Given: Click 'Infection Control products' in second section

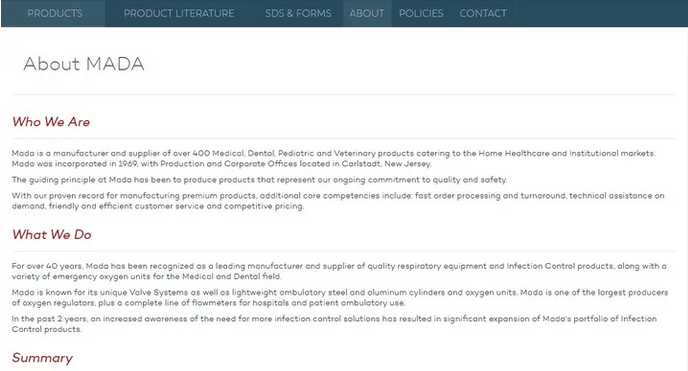Looking at the screenshot, I should [x=560, y=266].
